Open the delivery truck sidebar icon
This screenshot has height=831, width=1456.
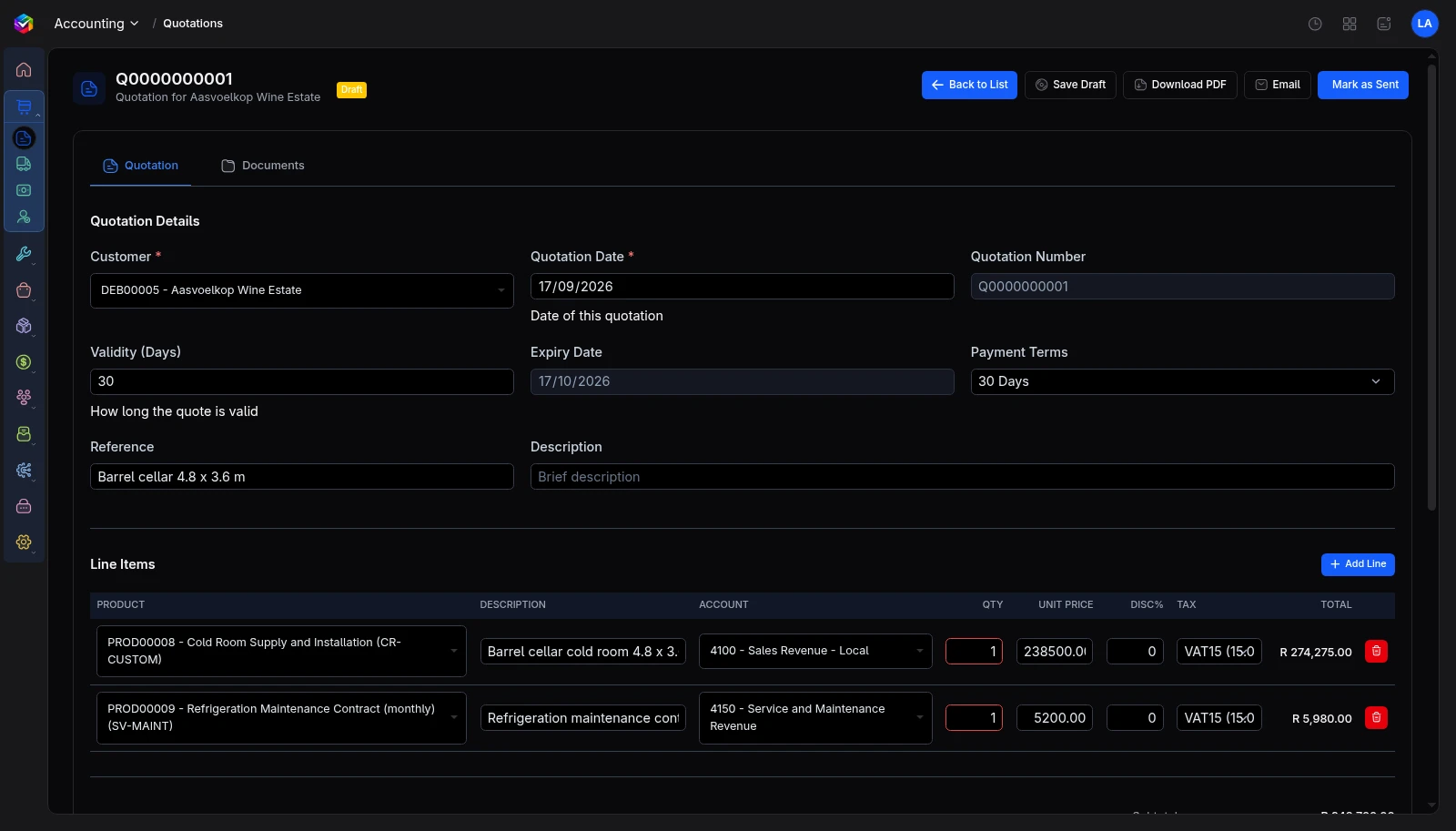click(x=24, y=164)
